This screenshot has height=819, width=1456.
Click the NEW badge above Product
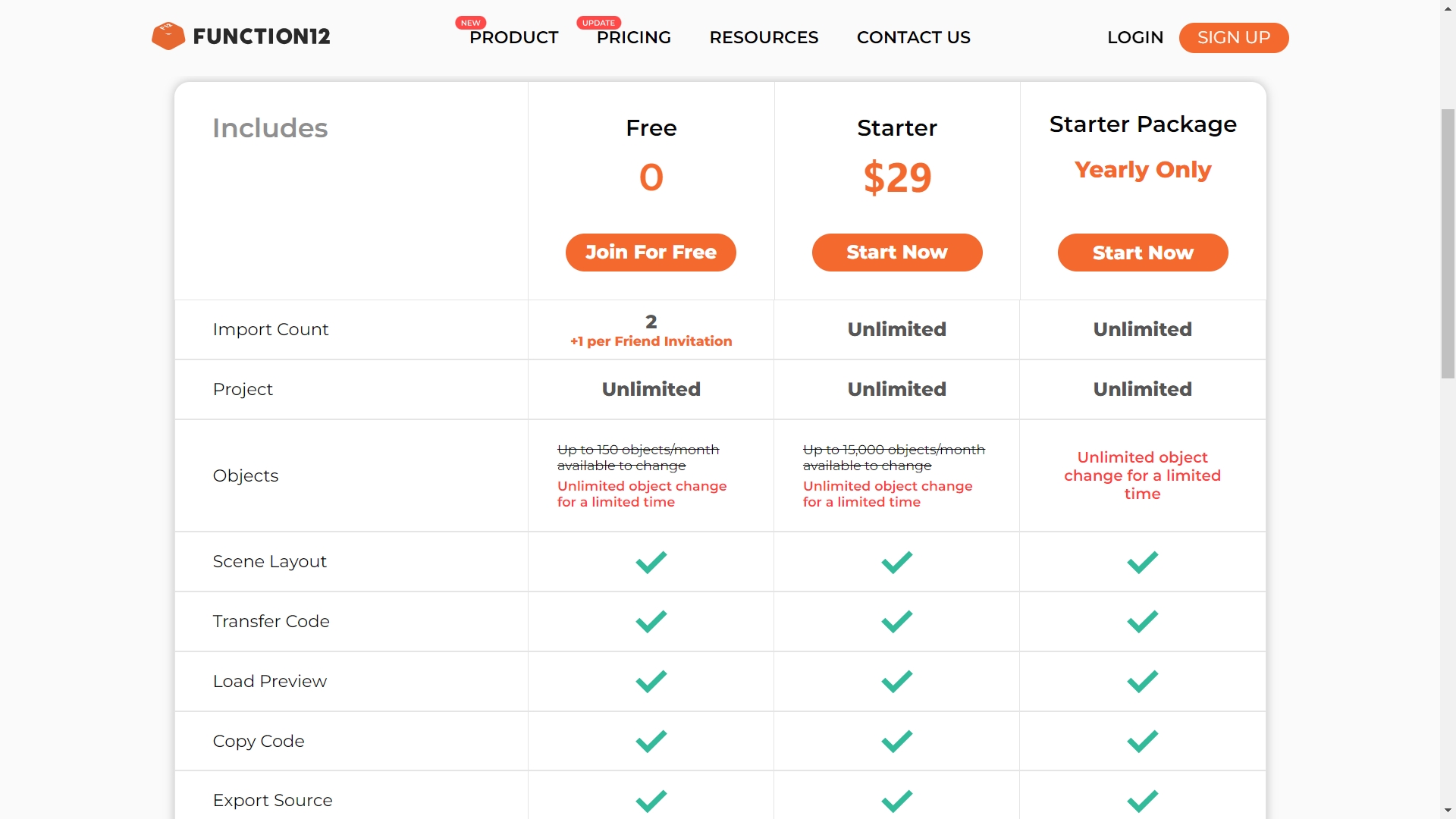(x=471, y=23)
